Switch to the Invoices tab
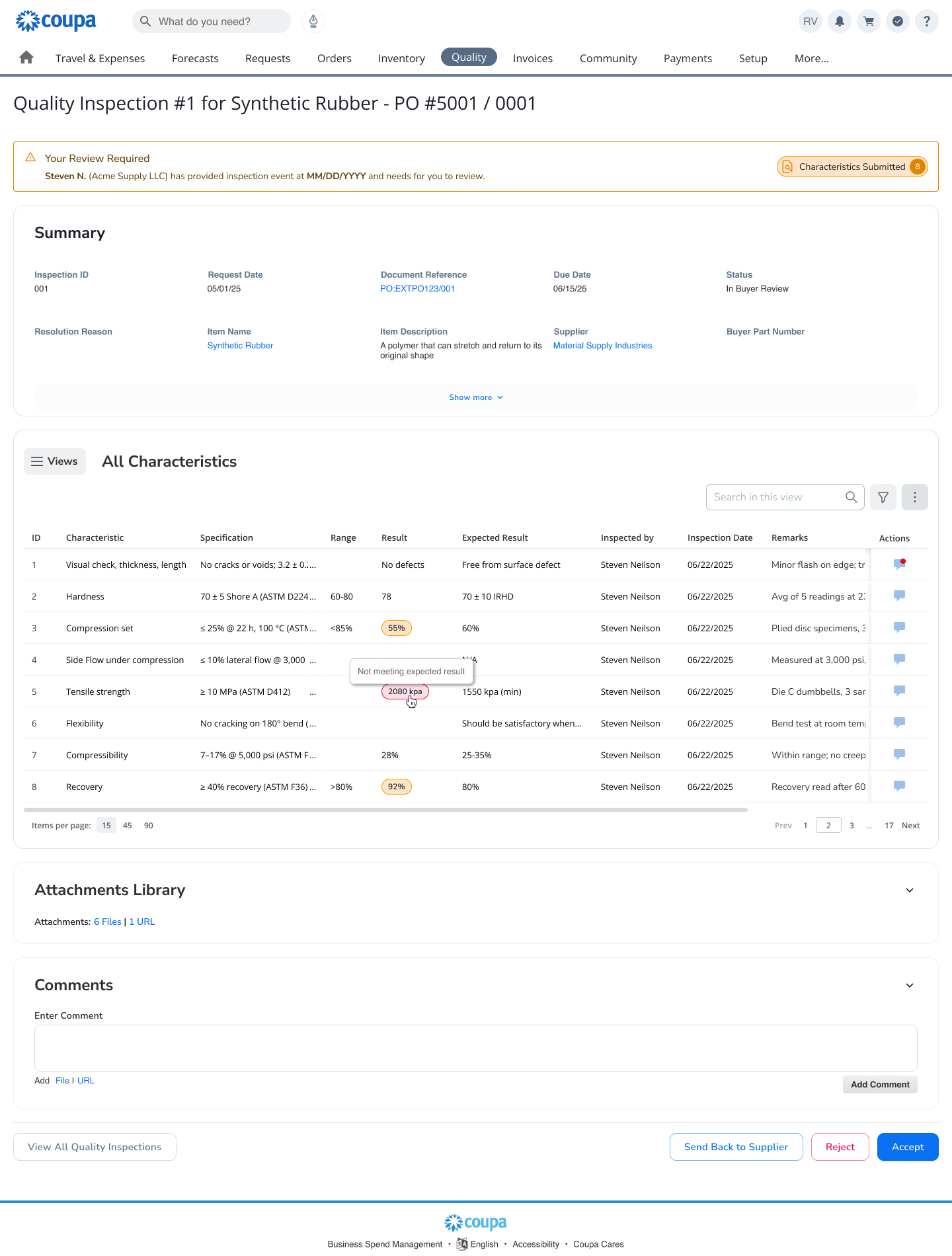Screen dimensions: 952x1256 533,58
